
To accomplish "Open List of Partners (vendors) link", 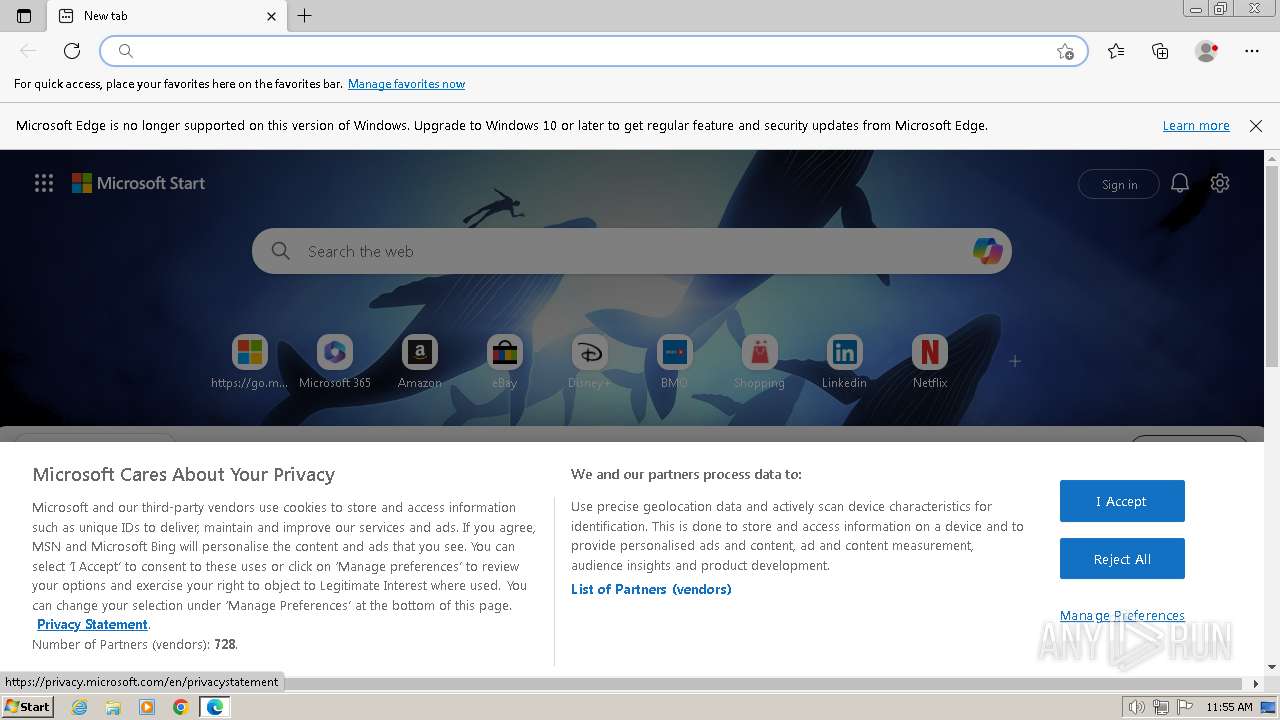I will (x=651, y=589).
